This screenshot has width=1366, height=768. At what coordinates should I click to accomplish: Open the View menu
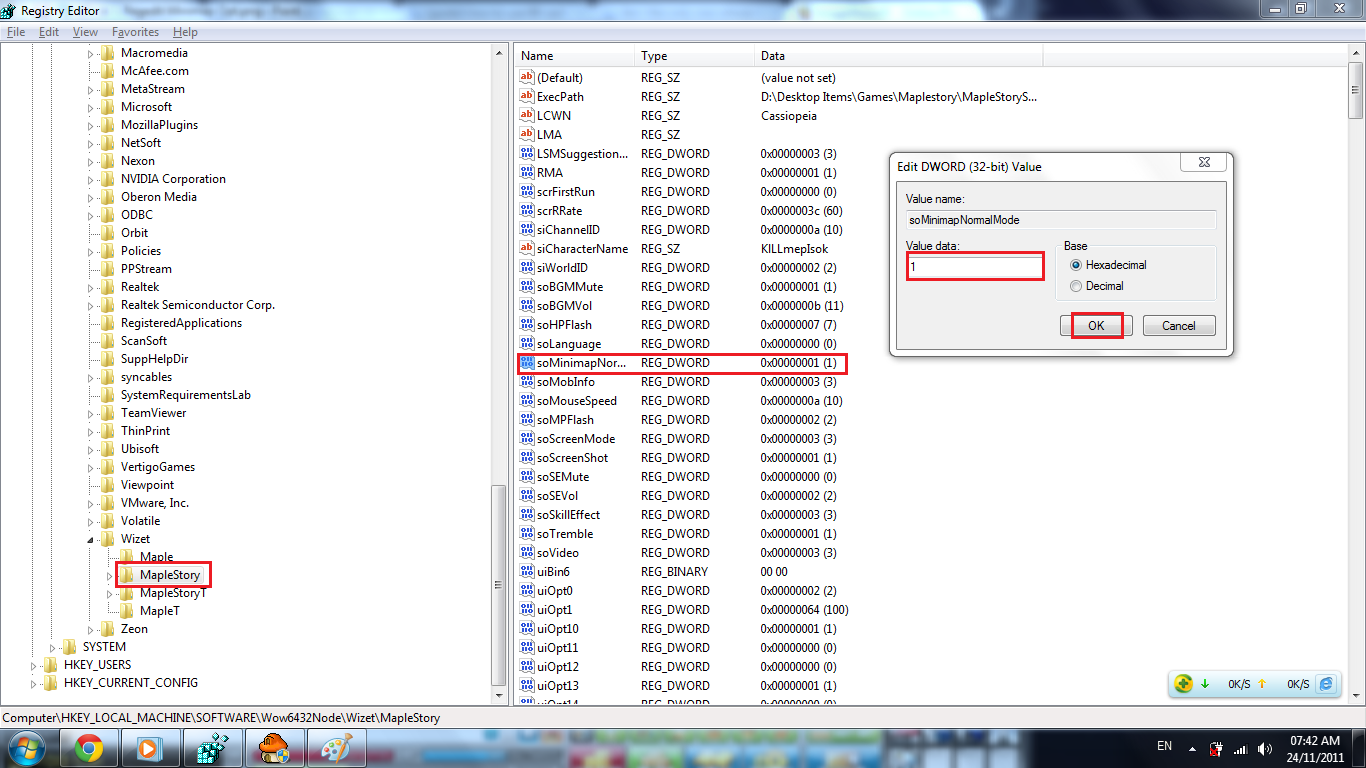tap(85, 32)
